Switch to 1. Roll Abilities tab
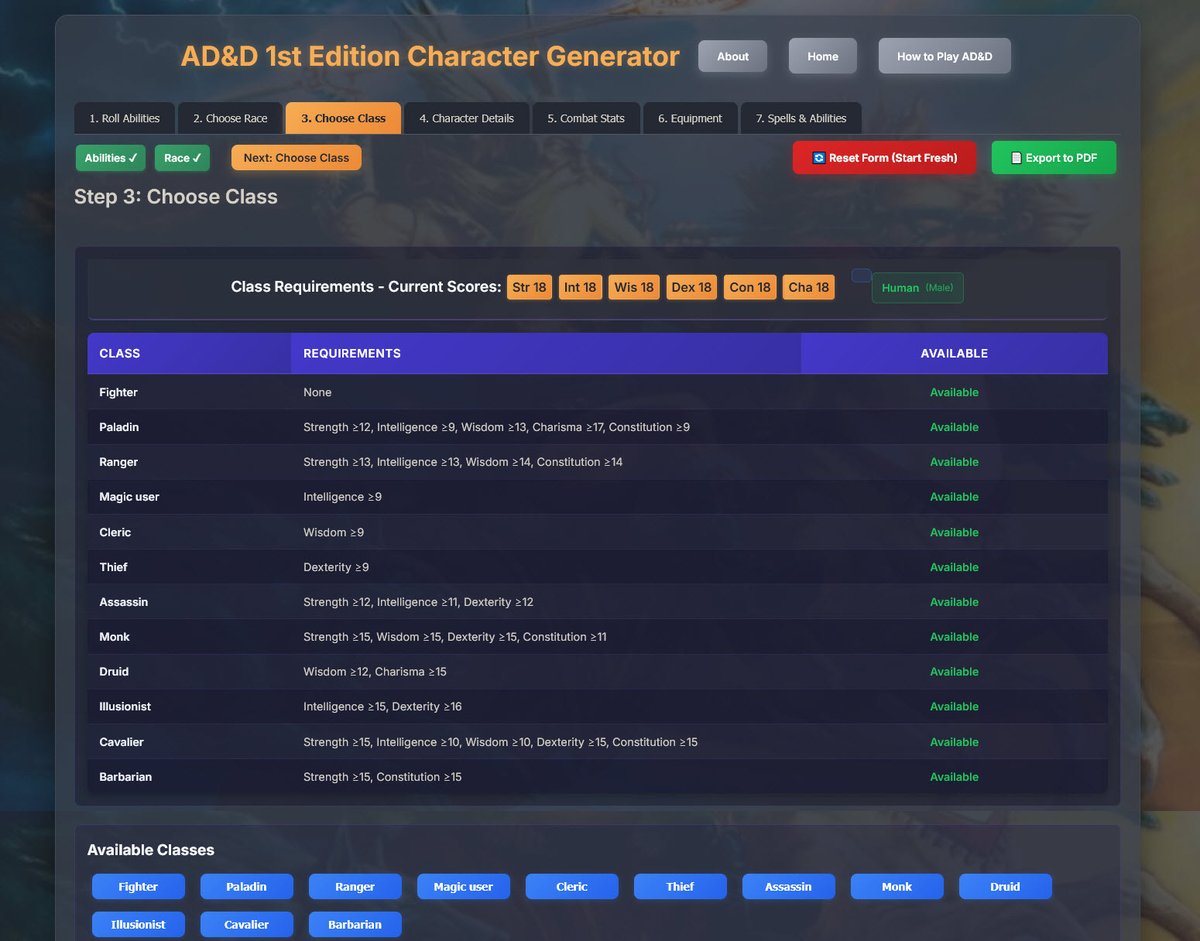The image size is (1200, 941). point(124,118)
